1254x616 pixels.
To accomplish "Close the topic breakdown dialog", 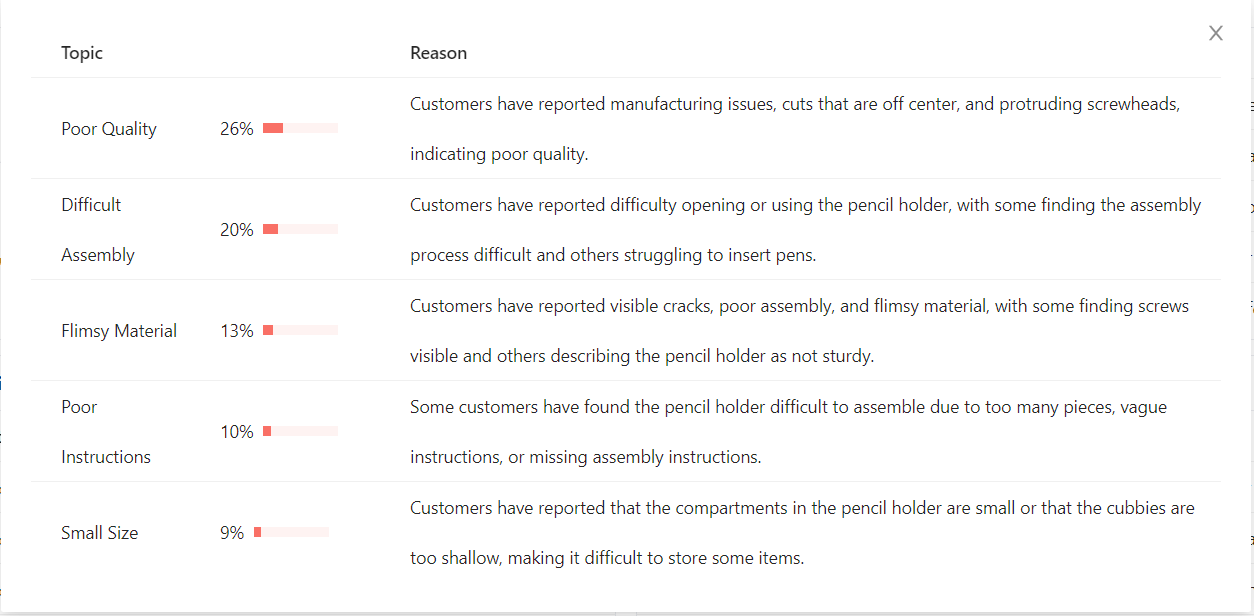I will (x=1216, y=33).
